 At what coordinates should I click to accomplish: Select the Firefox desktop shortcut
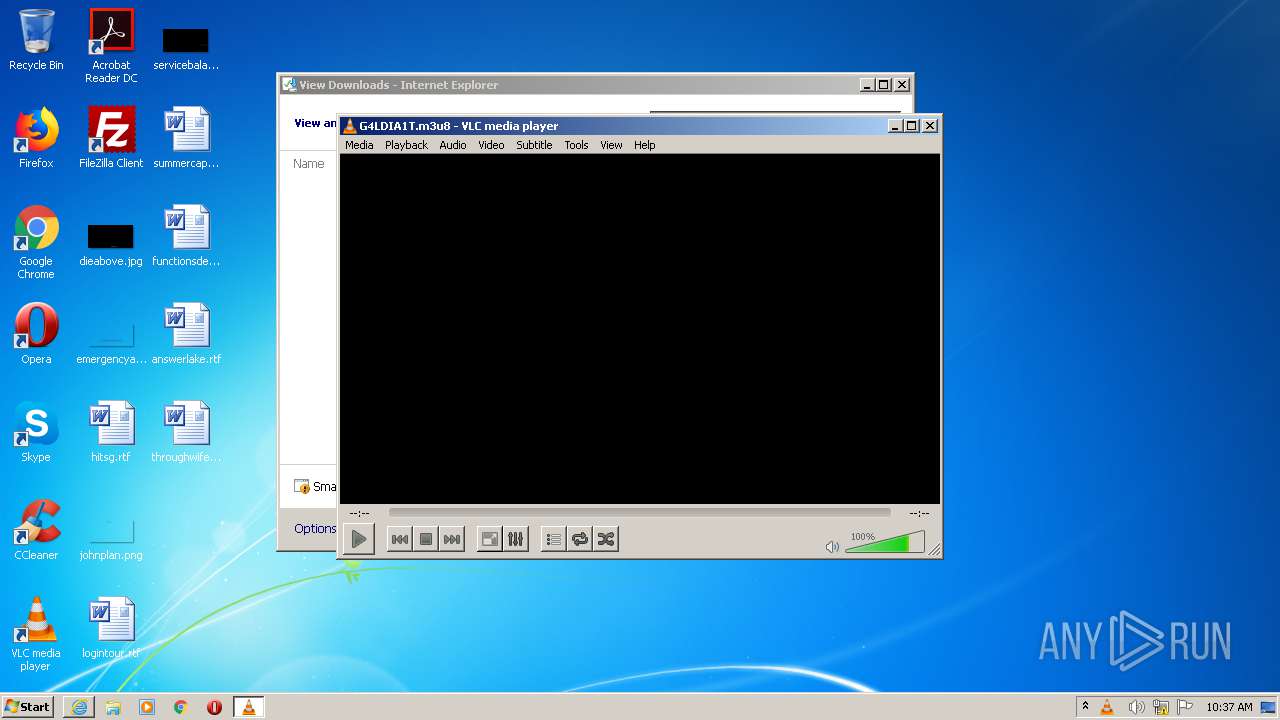coord(36,138)
